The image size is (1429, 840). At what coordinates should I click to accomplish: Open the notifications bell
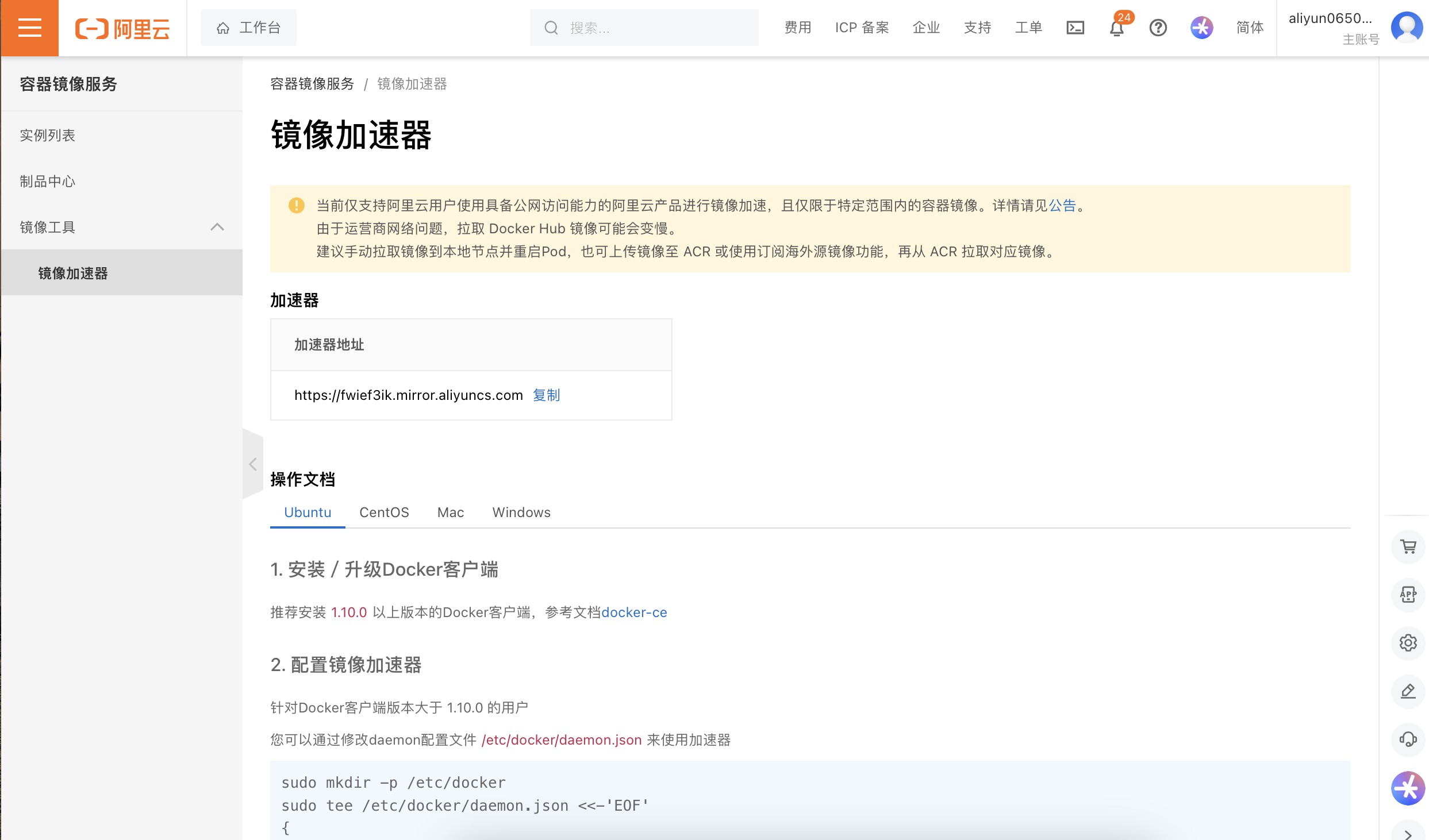[x=1116, y=28]
